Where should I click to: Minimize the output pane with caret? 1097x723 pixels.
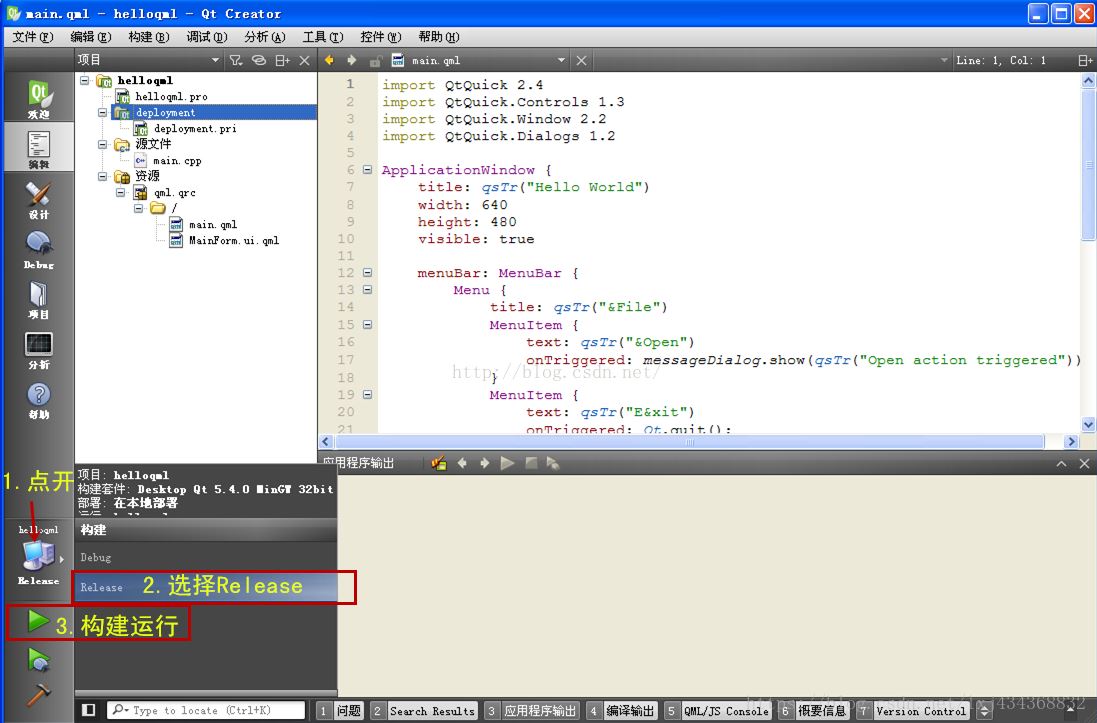1061,463
